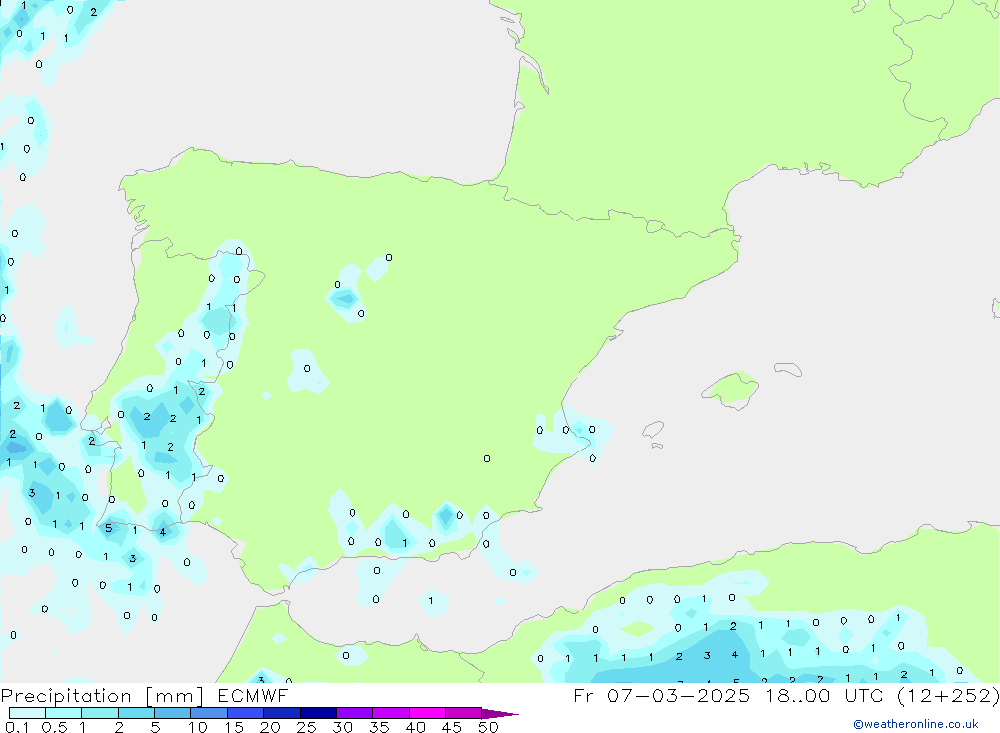Select the blue legend swatch between 15 and 20
Viewport: 1000px width, 733px height.
click(x=246, y=713)
